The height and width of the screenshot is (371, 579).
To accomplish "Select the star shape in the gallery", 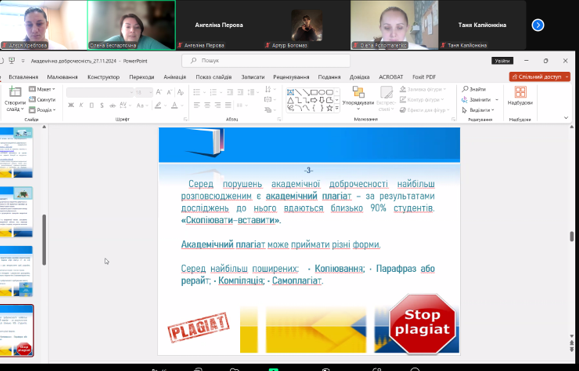I will 329,108.
